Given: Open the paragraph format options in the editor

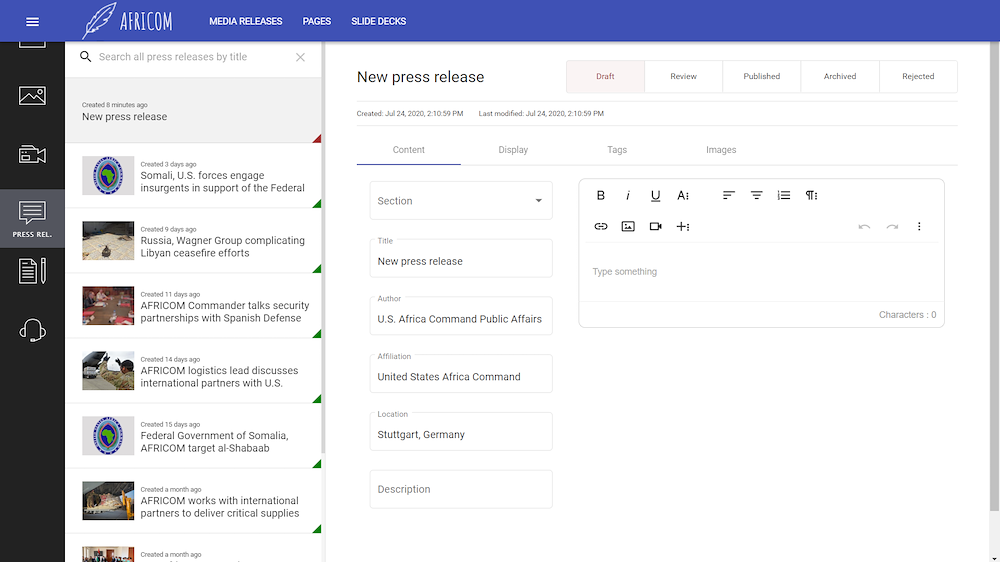Looking at the screenshot, I should pos(811,196).
